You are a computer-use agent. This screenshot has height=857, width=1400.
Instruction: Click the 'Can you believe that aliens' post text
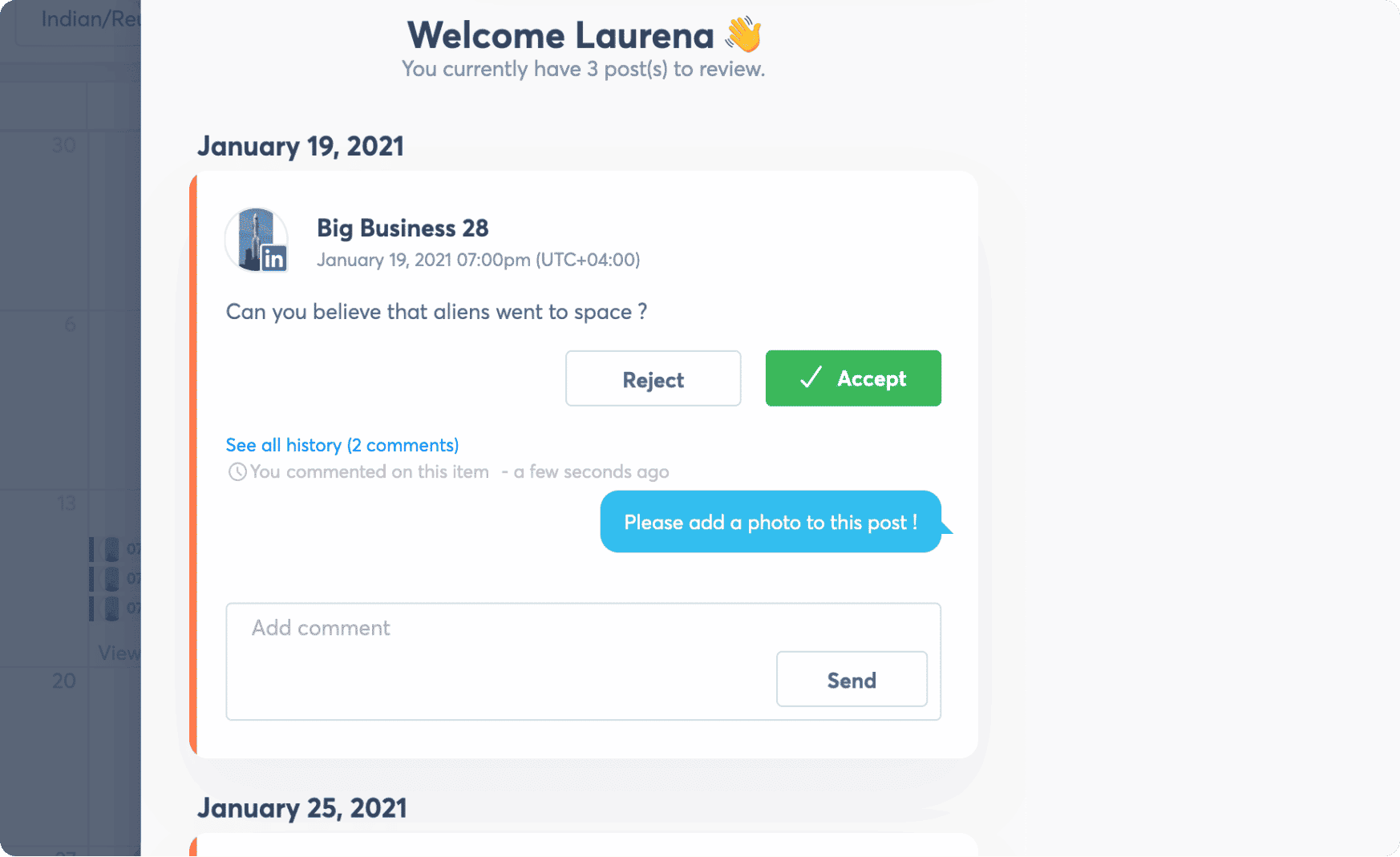[436, 312]
